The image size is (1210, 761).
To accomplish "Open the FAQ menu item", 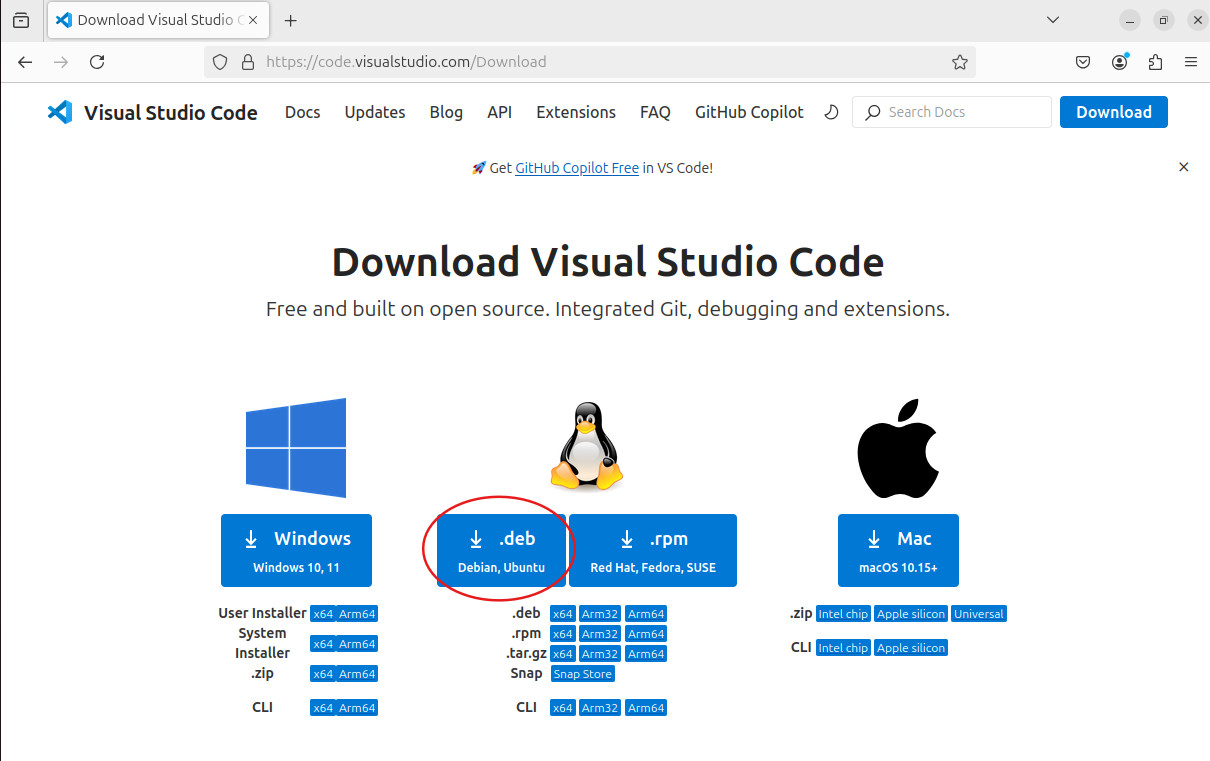I will 655,112.
